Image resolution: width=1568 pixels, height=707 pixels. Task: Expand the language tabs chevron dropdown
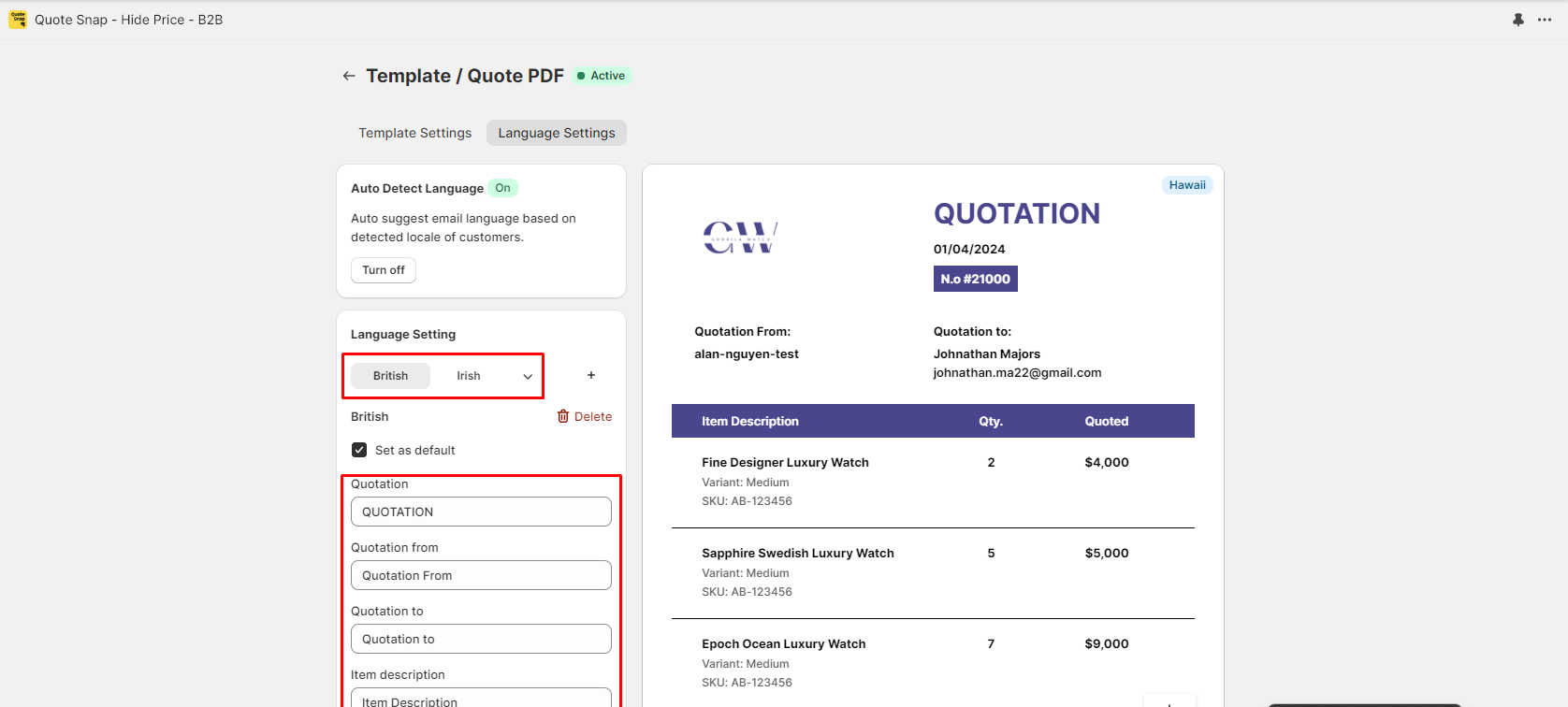pyautogui.click(x=528, y=376)
